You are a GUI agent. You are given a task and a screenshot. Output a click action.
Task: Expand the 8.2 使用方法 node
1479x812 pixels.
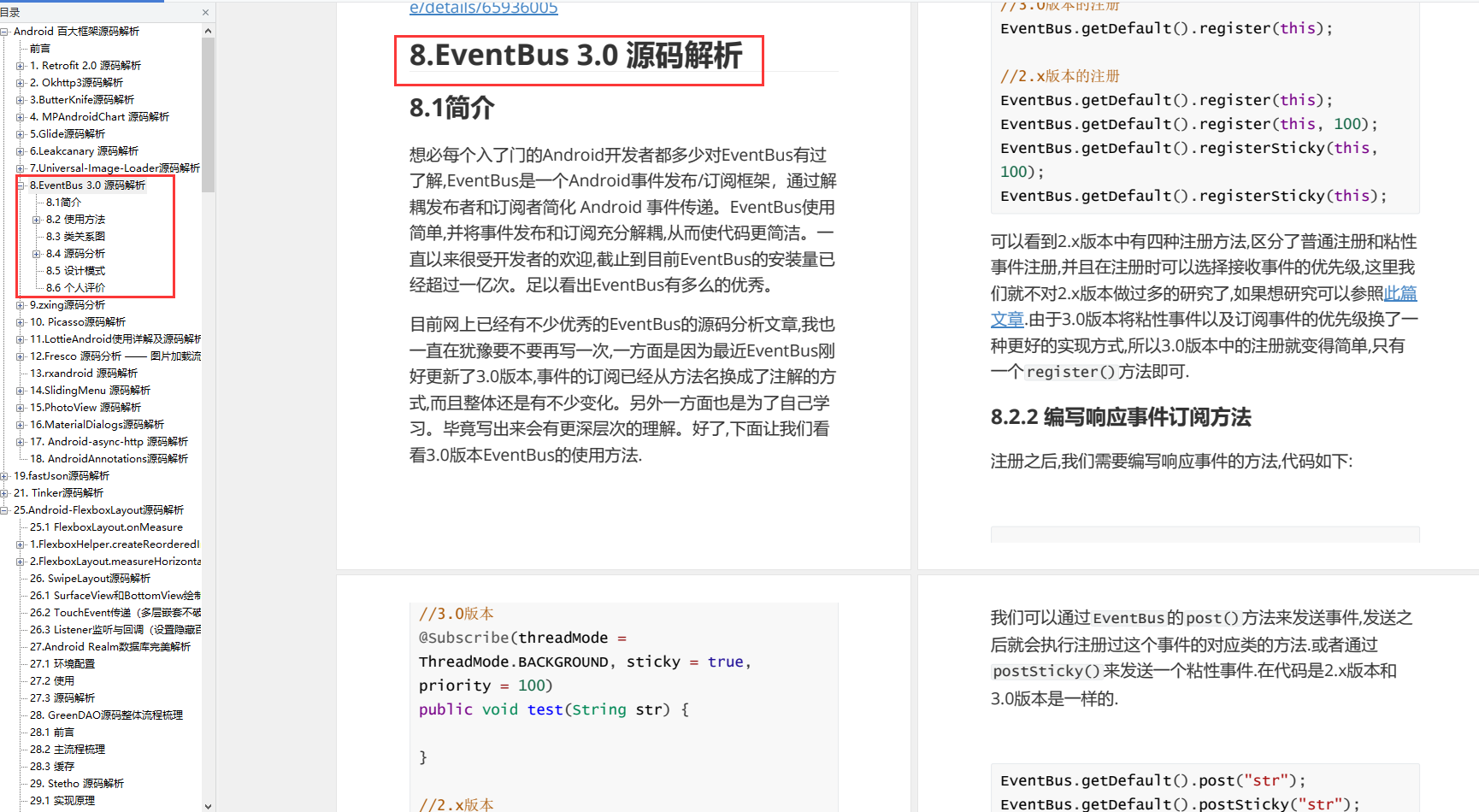(x=37, y=220)
